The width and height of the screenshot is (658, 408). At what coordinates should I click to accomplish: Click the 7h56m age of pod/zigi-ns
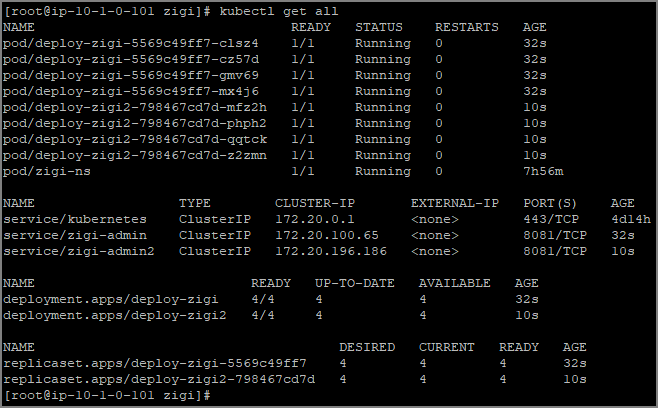[543, 171]
